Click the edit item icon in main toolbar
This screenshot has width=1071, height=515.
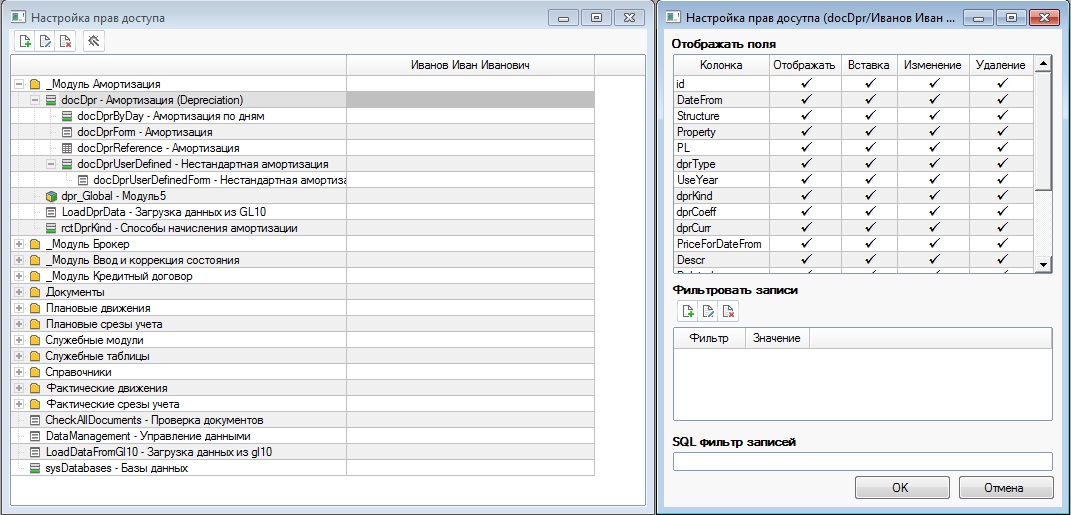(x=45, y=41)
